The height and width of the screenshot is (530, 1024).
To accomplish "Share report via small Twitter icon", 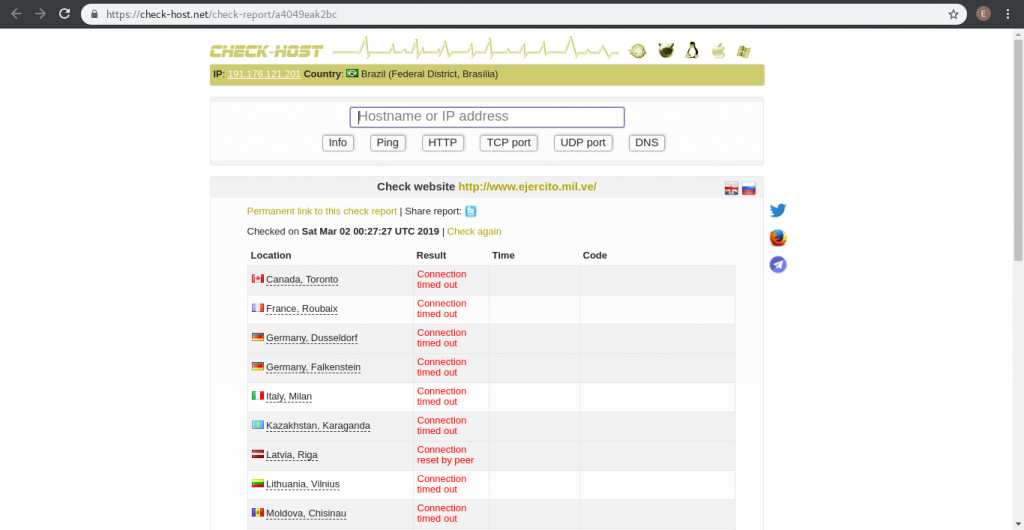I will [470, 211].
